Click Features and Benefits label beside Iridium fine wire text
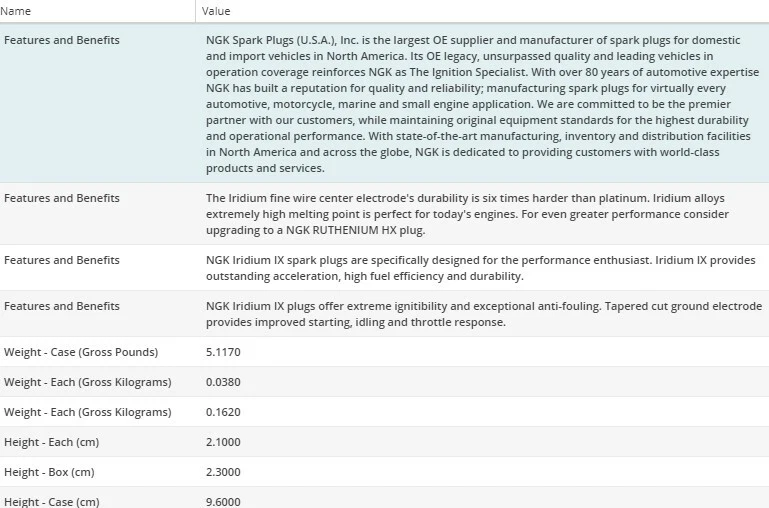The image size is (769, 508). coord(62,198)
